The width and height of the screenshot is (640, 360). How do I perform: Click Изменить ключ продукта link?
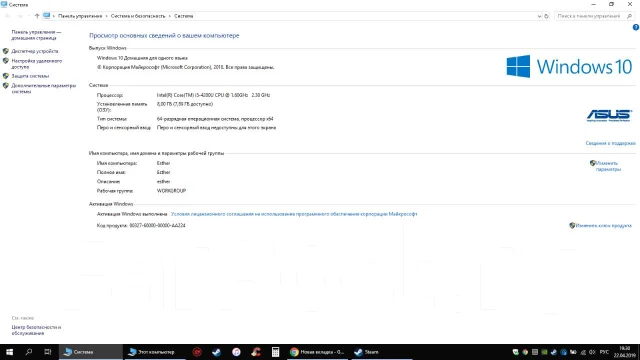pyautogui.click(x=603, y=225)
